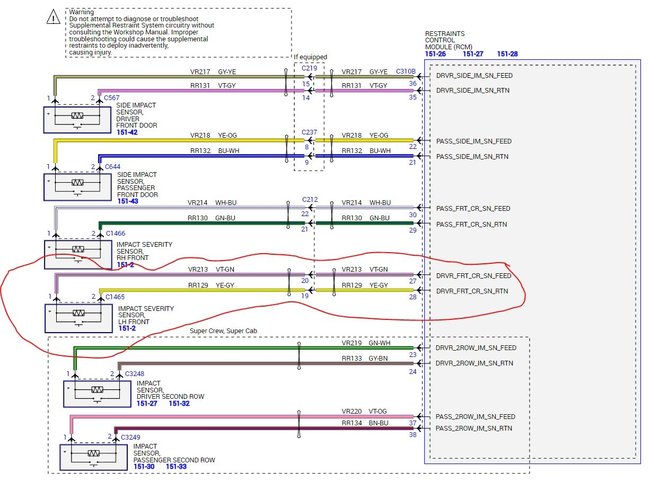Select the C3249 passenger second row sensor symbol
Viewport: 650px width, 482px height.
94,457
